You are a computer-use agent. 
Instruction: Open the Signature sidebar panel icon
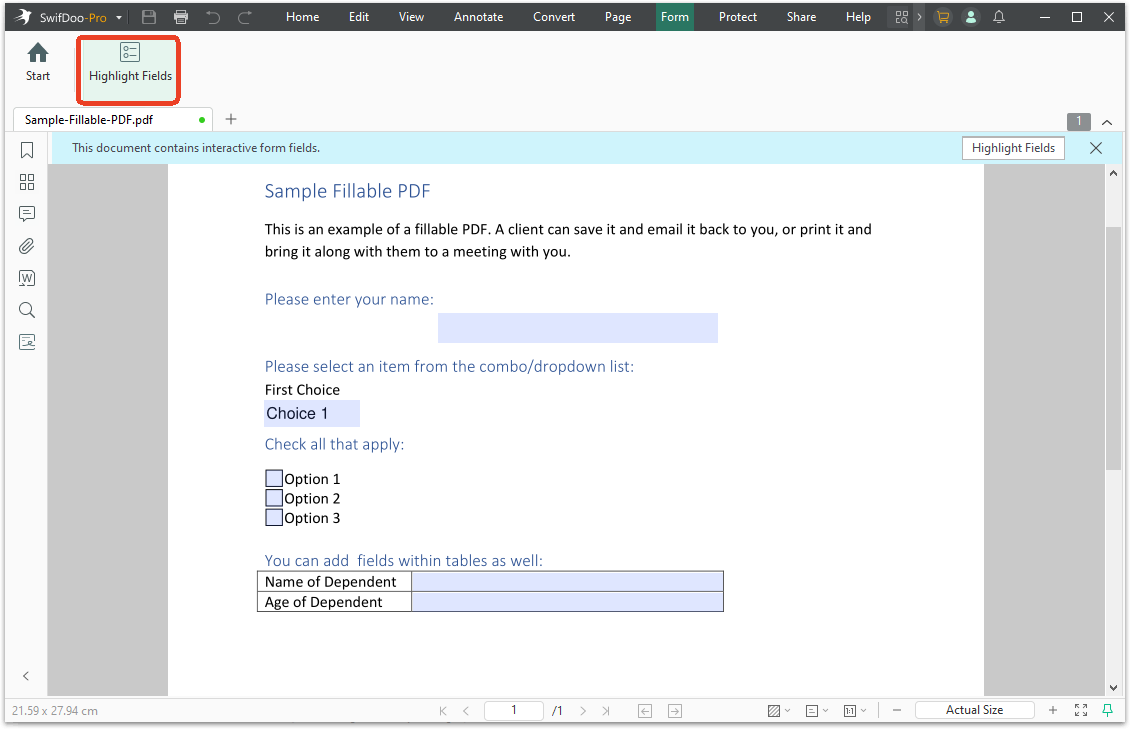(27, 341)
